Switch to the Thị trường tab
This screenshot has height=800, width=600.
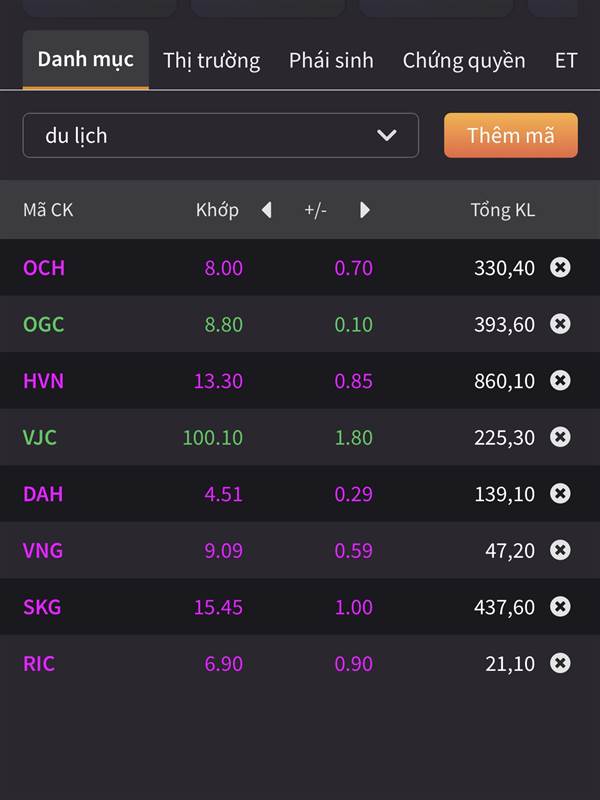click(211, 60)
